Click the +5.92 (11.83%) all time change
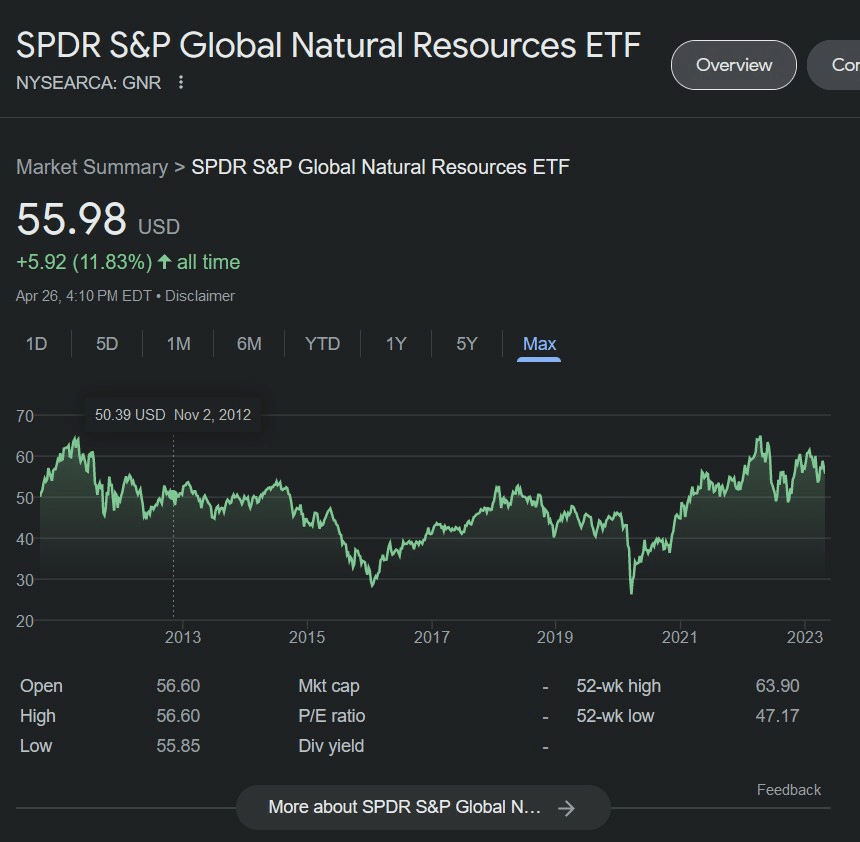This screenshot has width=860, height=842. (x=128, y=262)
